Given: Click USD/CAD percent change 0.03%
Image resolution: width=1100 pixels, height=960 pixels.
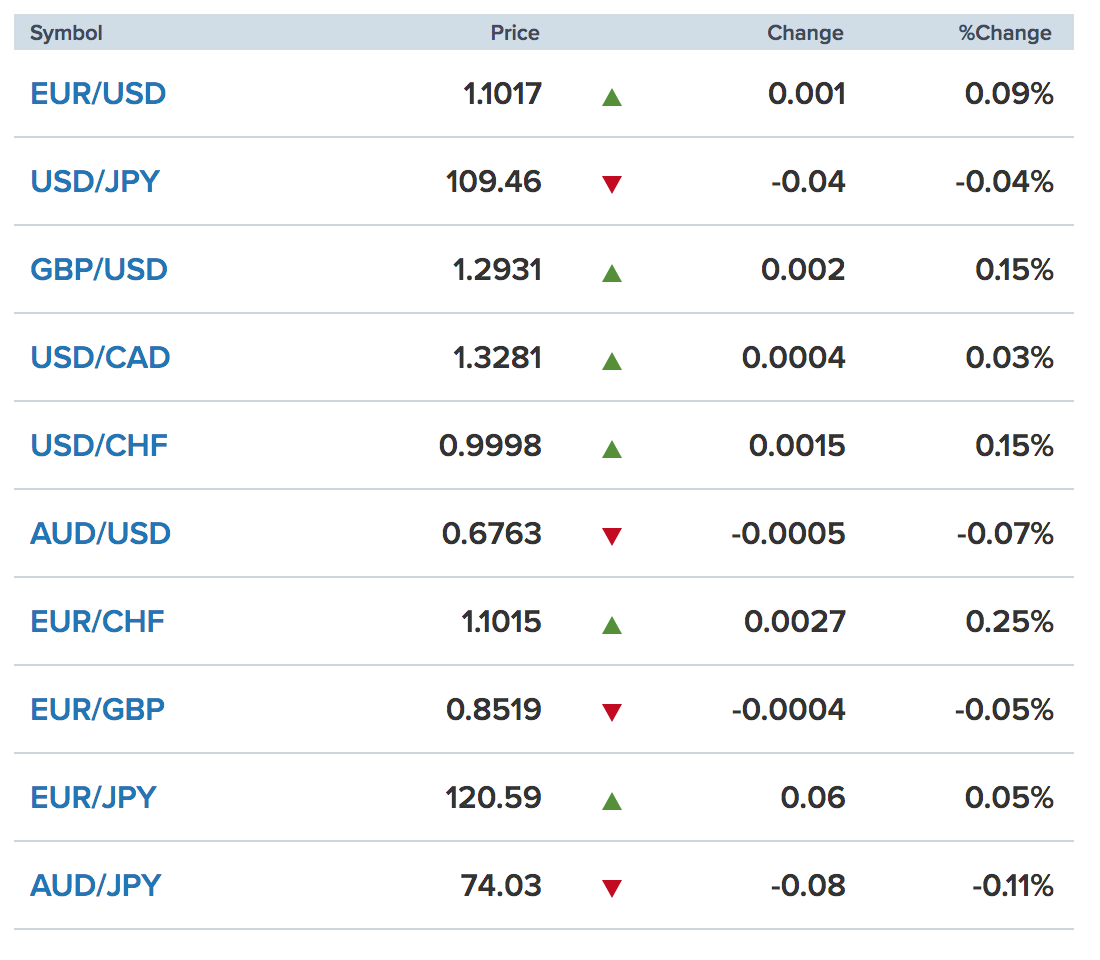Looking at the screenshot, I should click(x=1009, y=358).
